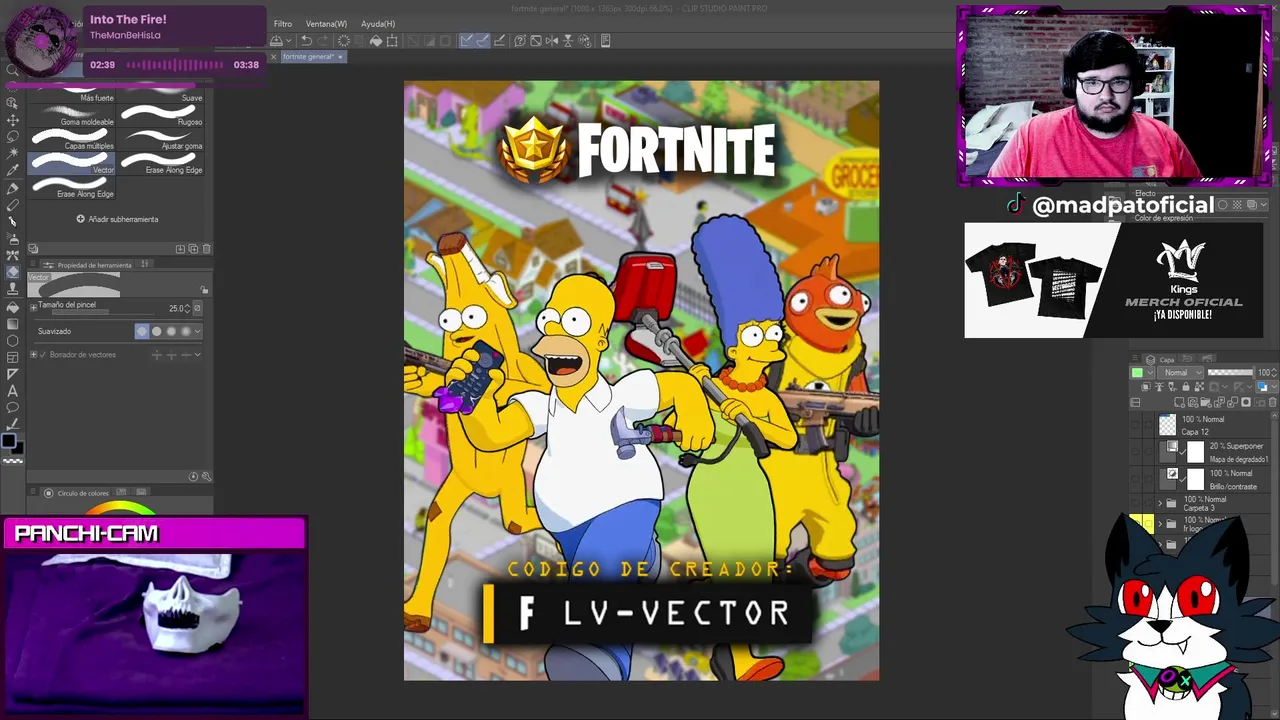The width and height of the screenshot is (1280, 720).
Task: Open the Suavizado options dropdown
Action: point(198,332)
